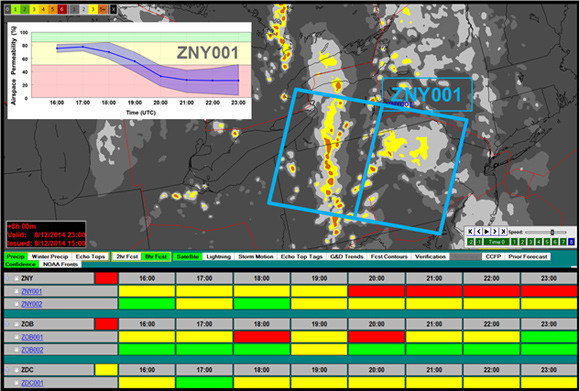Jump to last frame of animation
The height and width of the screenshot is (391, 579).
coord(503,231)
